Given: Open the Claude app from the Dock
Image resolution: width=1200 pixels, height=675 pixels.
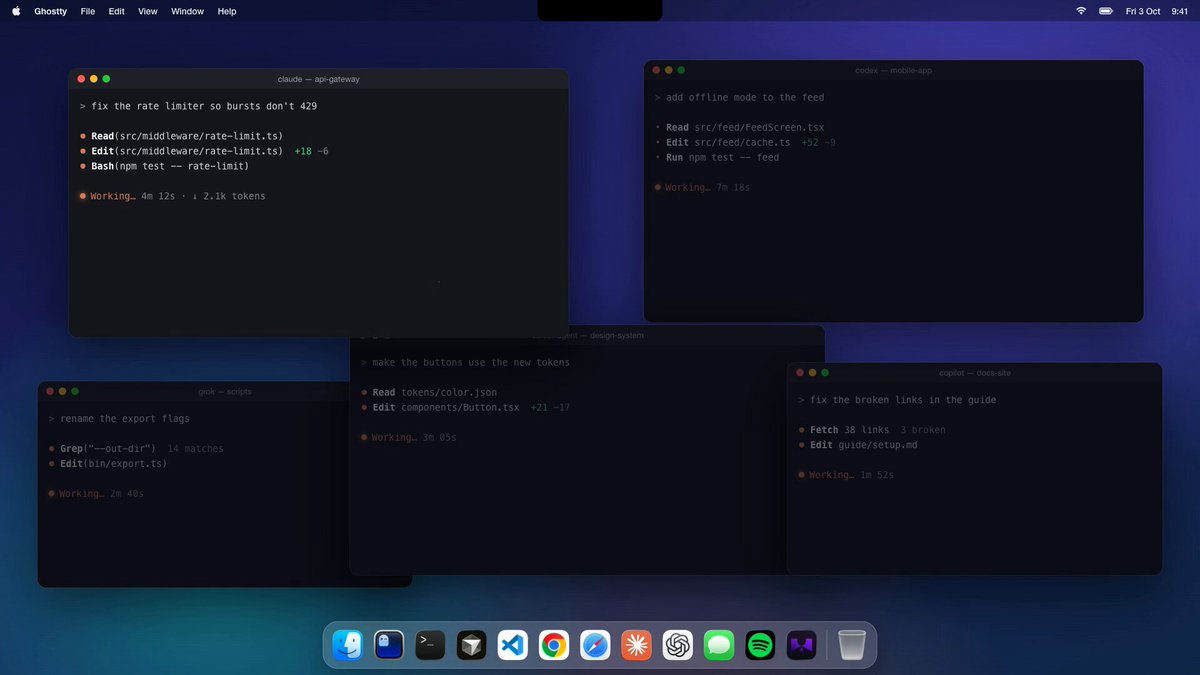Looking at the screenshot, I should click(x=636, y=645).
